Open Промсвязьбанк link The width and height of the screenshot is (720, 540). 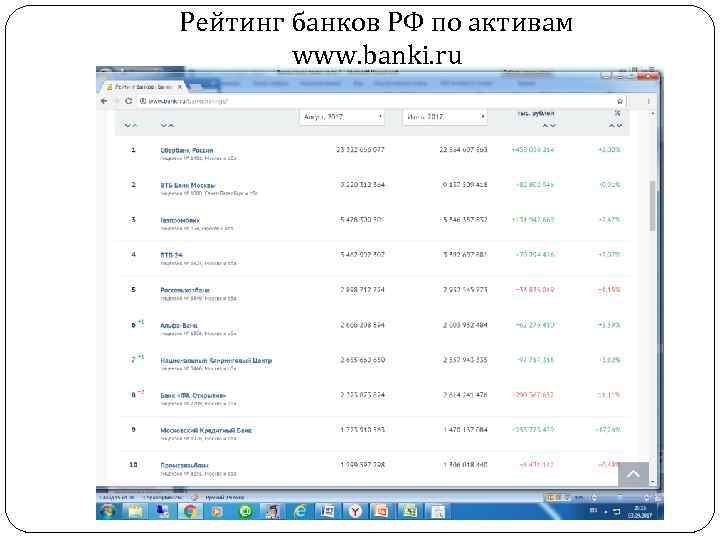point(184,465)
